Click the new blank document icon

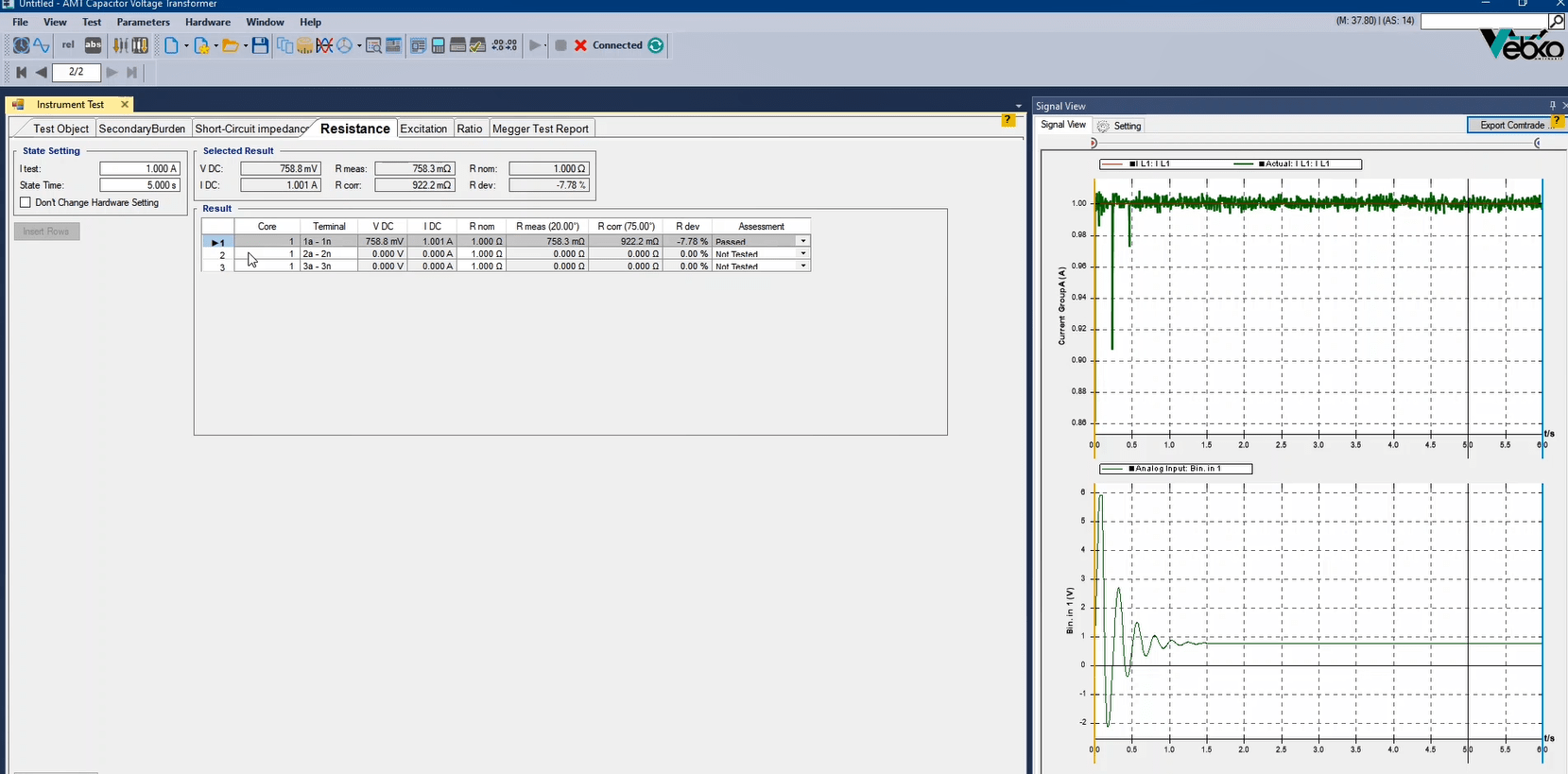171,45
